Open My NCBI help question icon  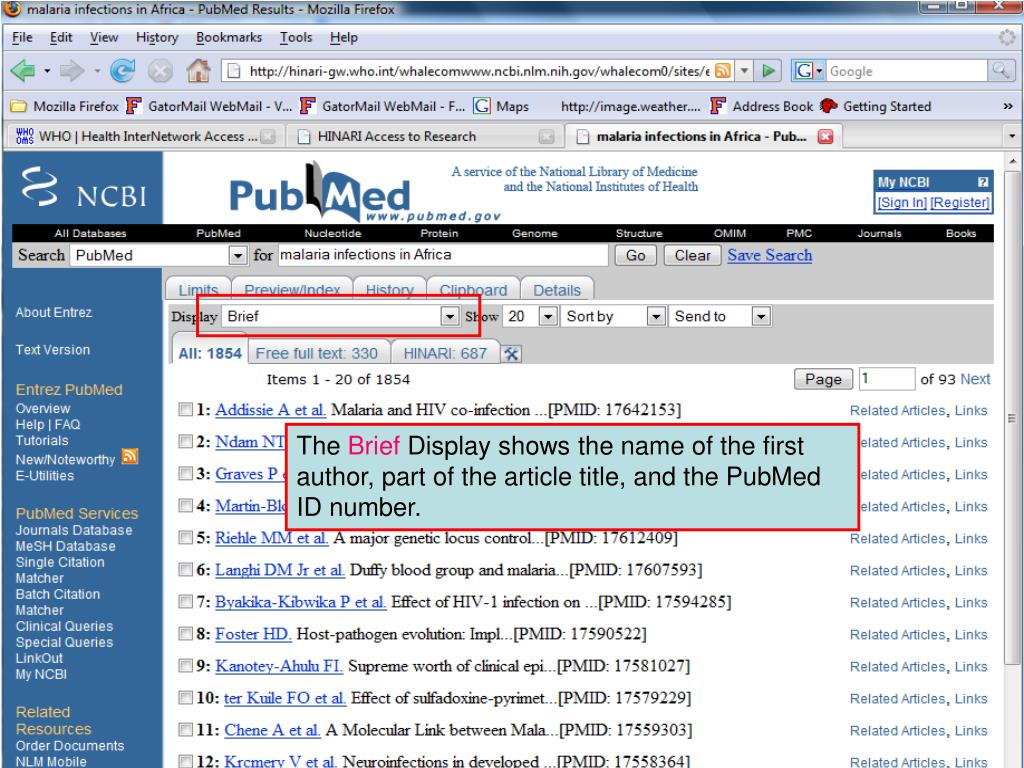pyautogui.click(x=983, y=182)
